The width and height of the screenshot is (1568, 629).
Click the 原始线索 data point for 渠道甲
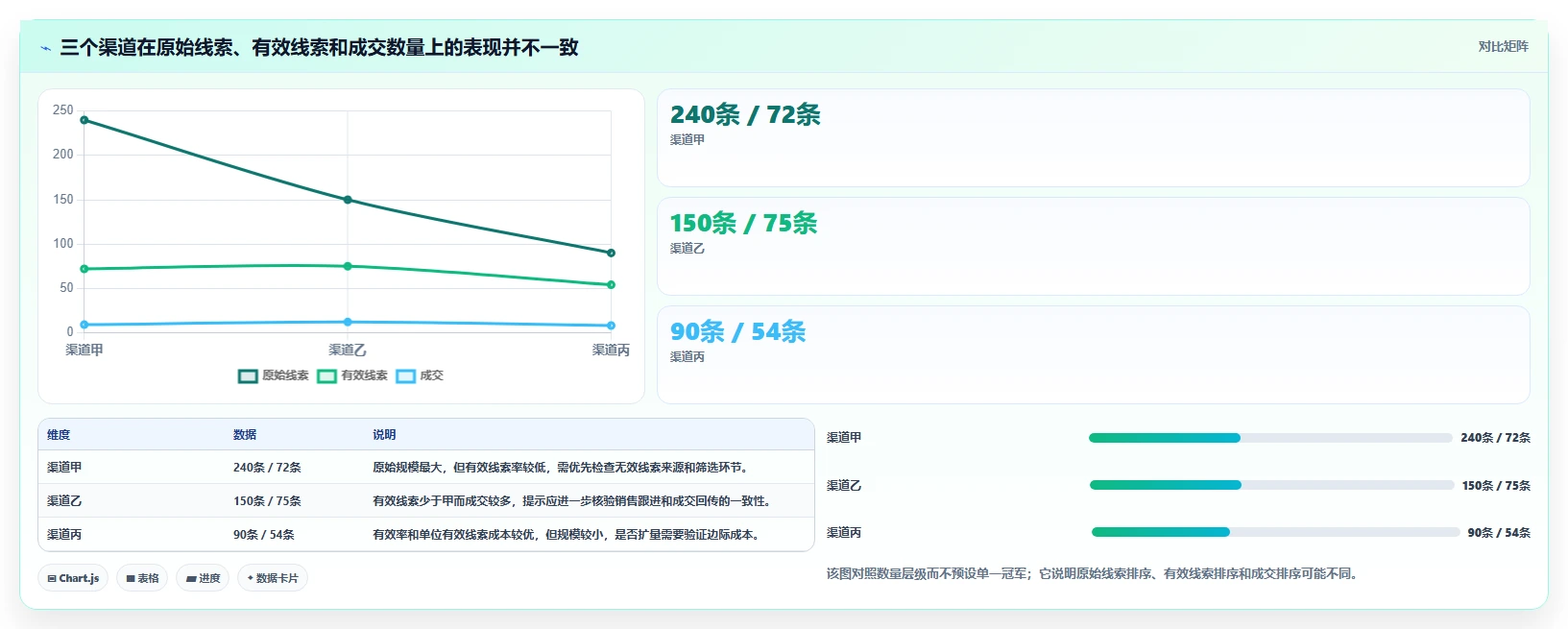coord(84,120)
